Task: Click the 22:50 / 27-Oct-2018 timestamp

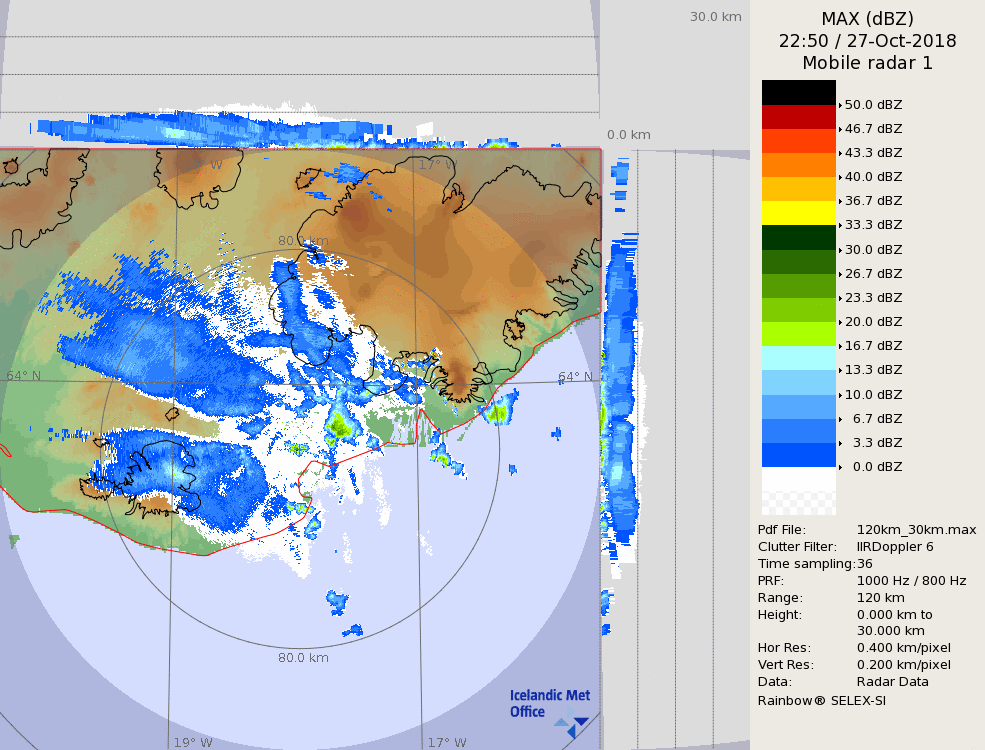Action: coord(867,41)
